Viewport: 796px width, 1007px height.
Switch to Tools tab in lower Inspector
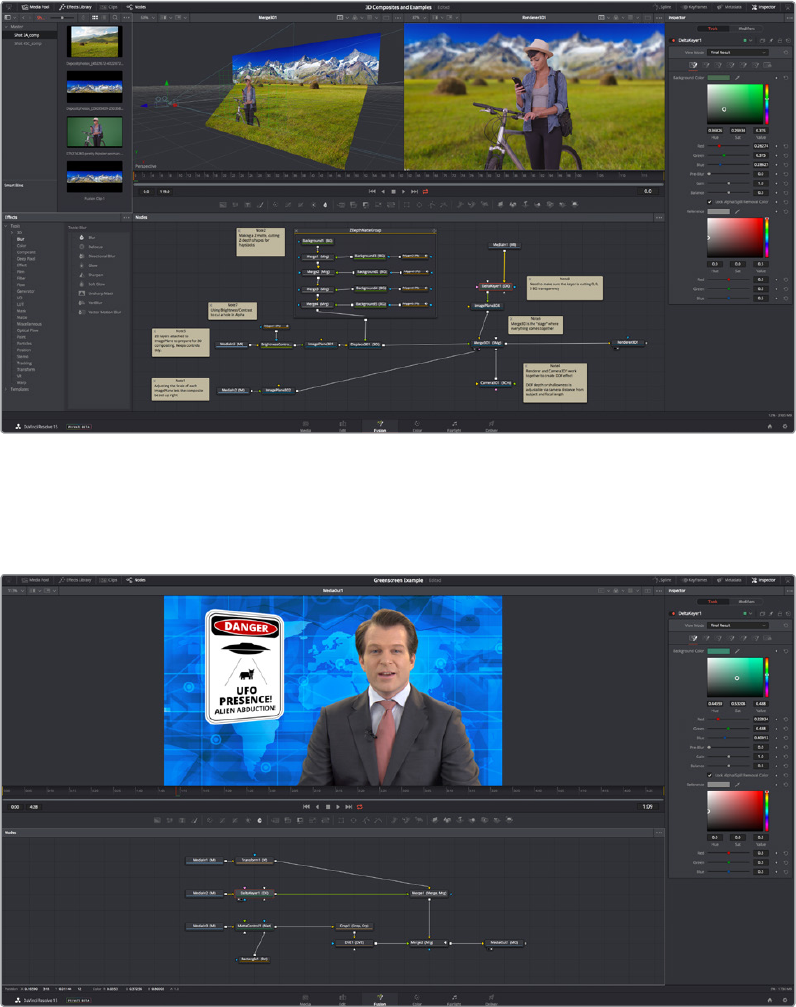713,602
